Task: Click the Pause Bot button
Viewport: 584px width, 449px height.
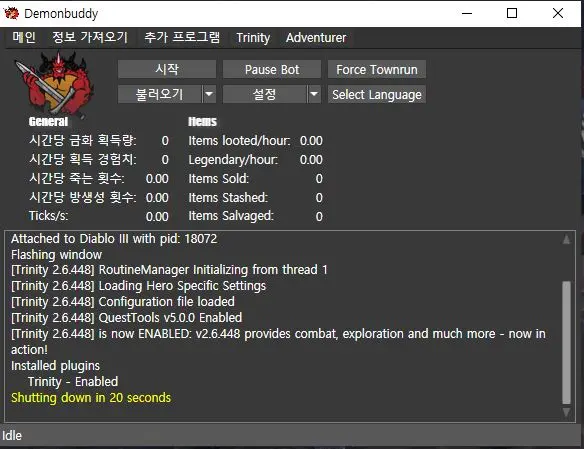Action: point(272,69)
